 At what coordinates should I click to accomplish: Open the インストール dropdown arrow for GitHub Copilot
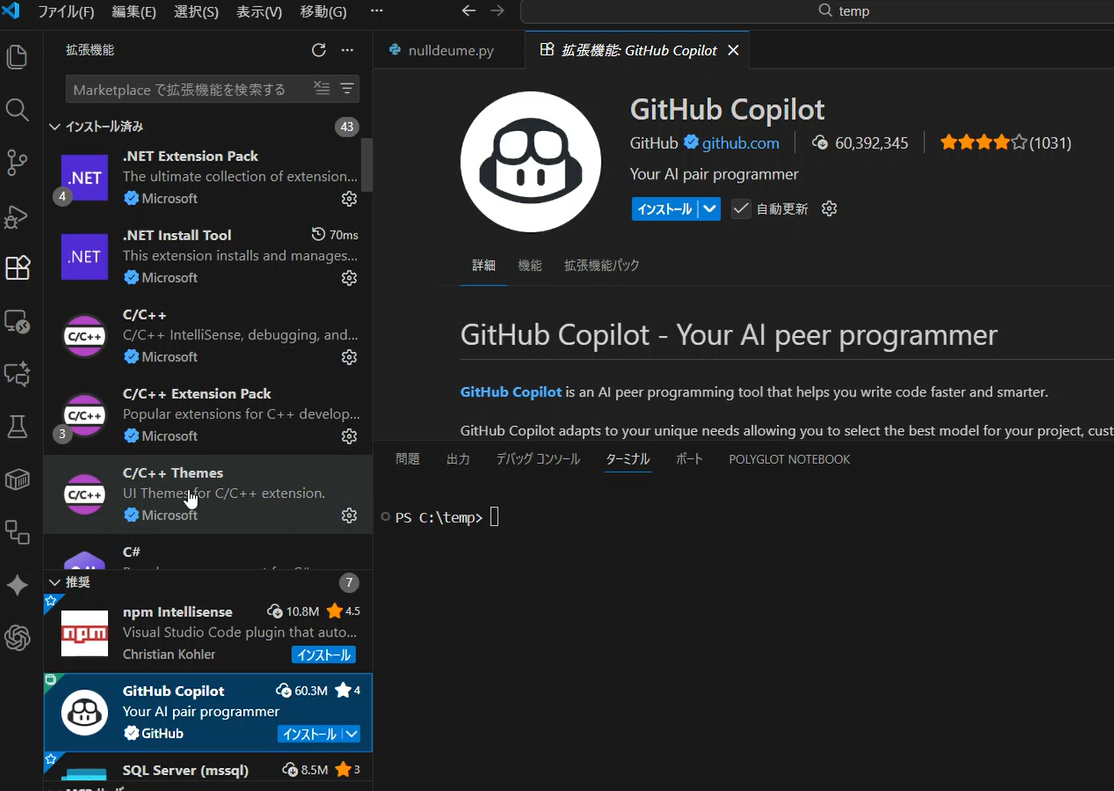(x=707, y=208)
